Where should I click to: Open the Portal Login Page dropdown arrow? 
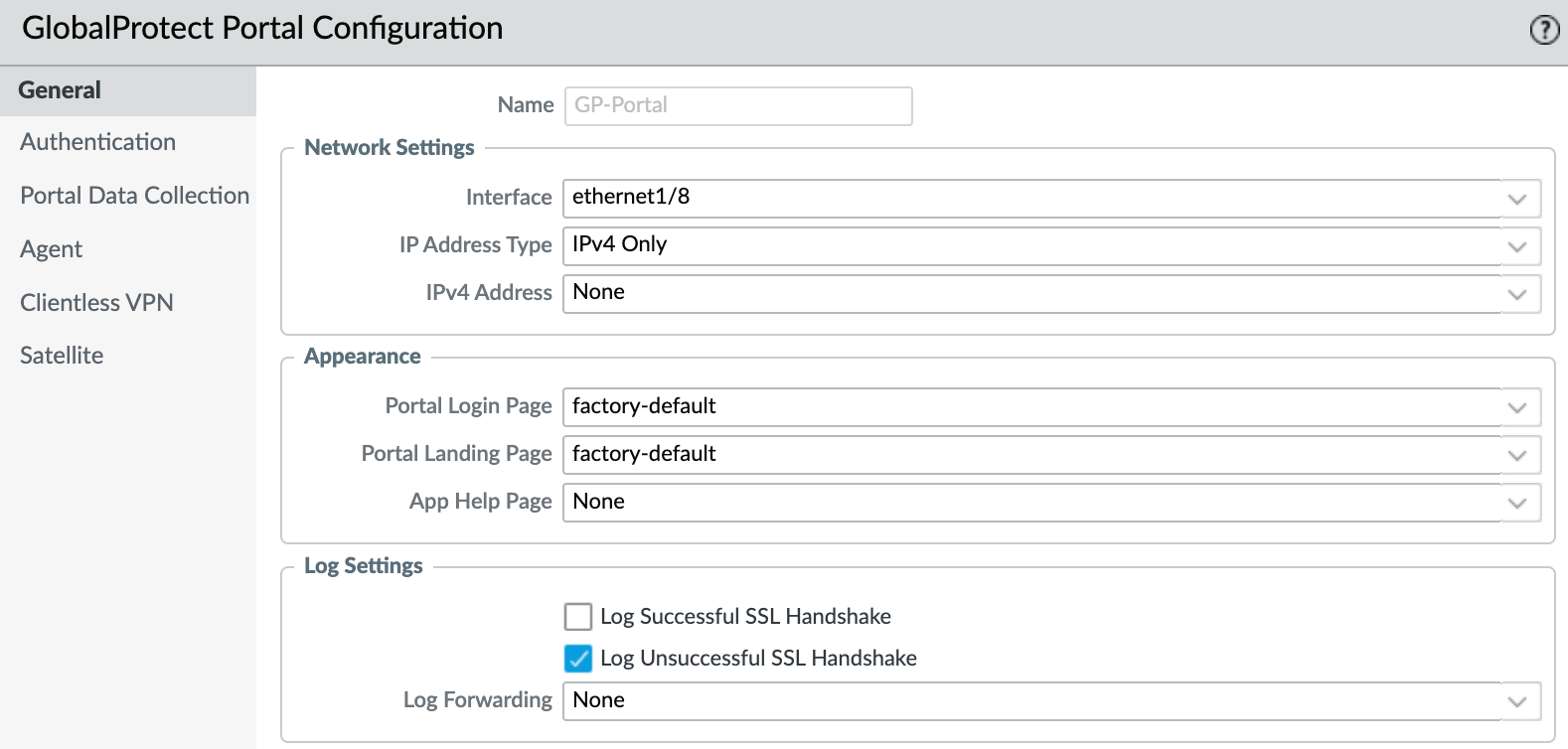pos(1517,407)
